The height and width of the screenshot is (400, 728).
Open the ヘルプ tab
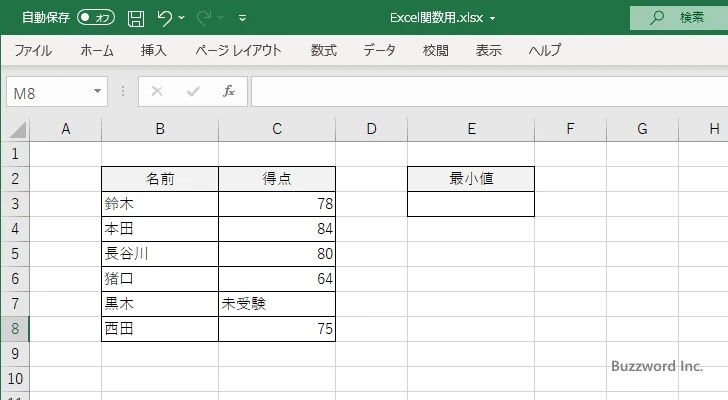[x=545, y=50]
